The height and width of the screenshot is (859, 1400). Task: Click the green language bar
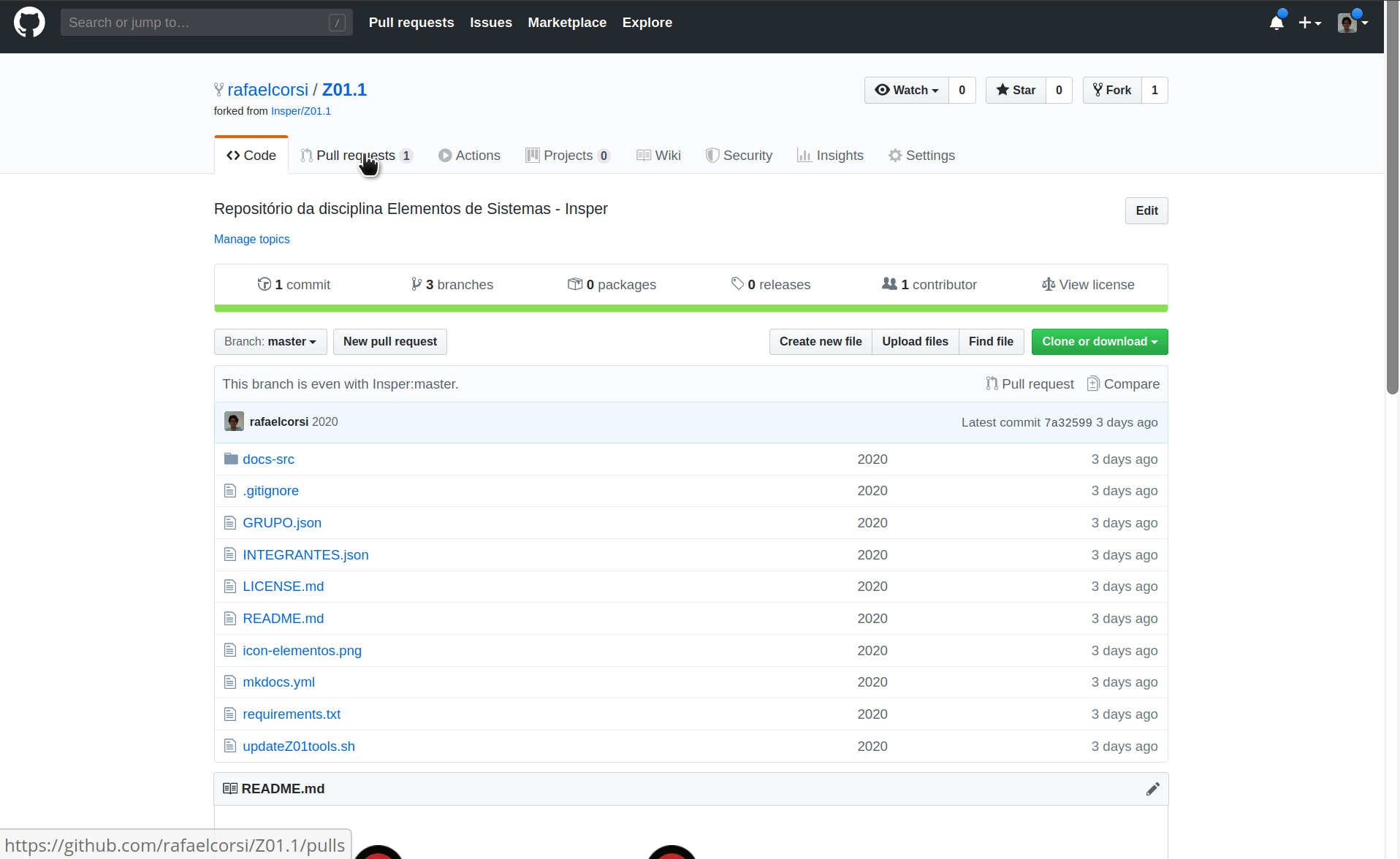[x=691, y=308]
